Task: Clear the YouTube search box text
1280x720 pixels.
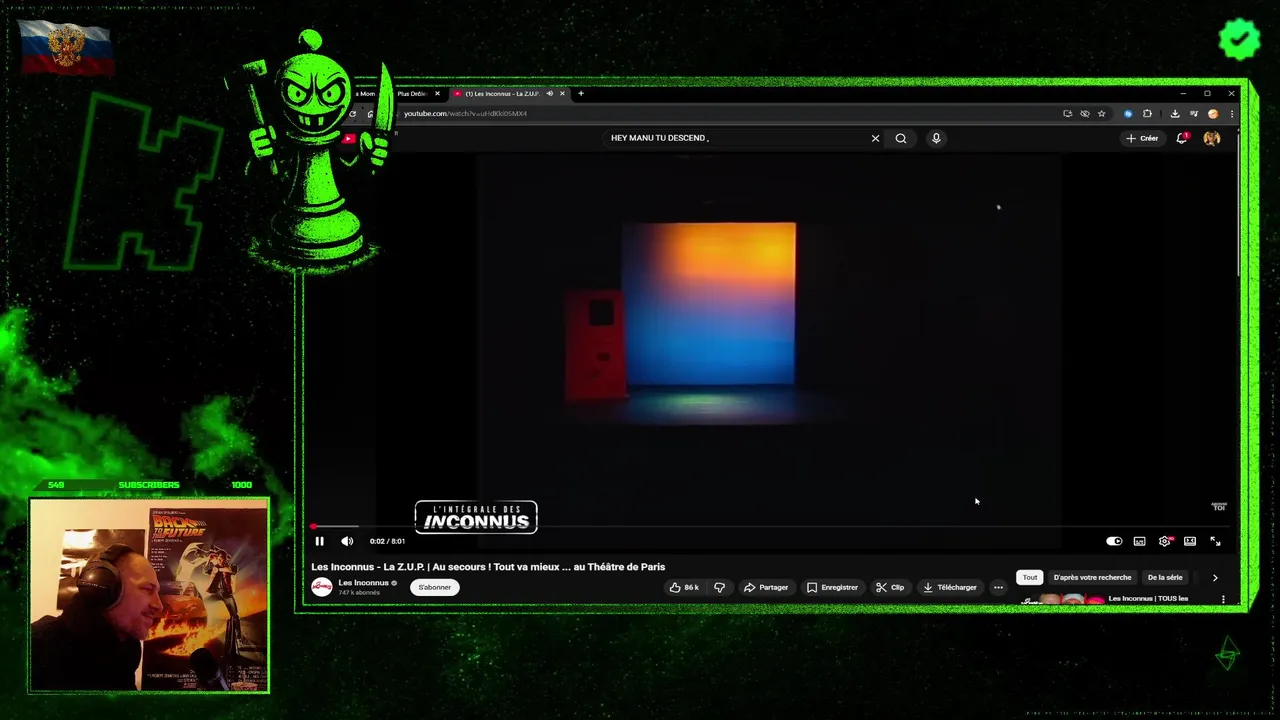Action: (875, 138)
